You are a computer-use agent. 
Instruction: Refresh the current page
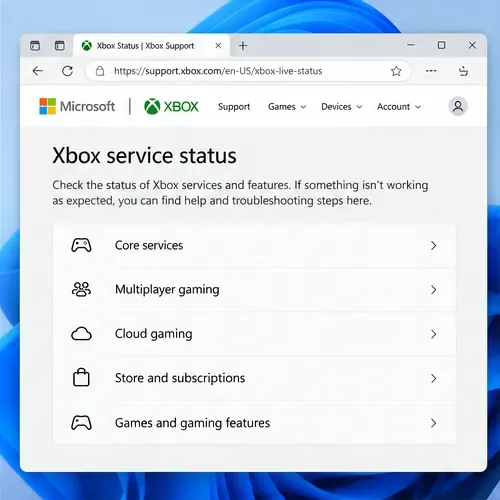coord(68,71)
